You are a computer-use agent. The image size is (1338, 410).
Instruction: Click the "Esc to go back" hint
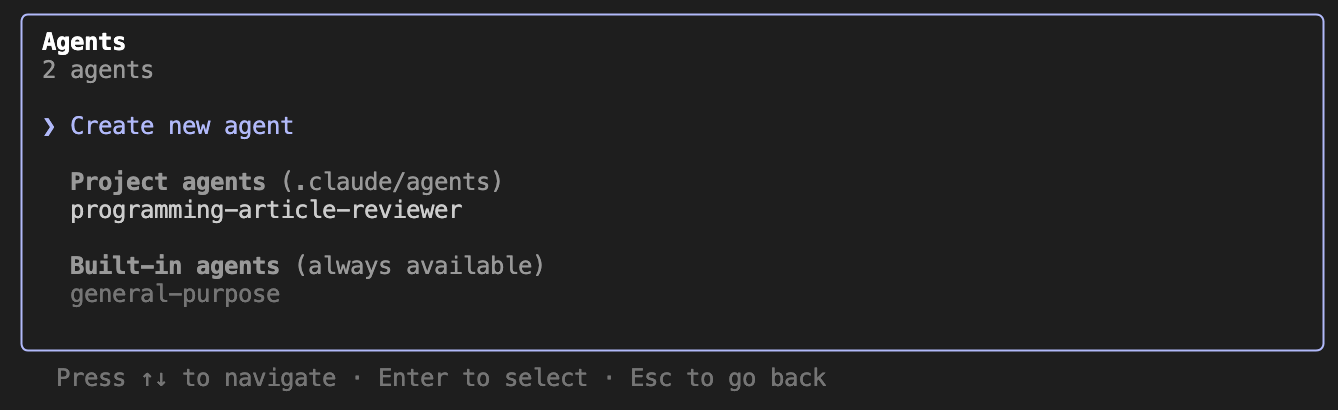click(x=728, y=378)
